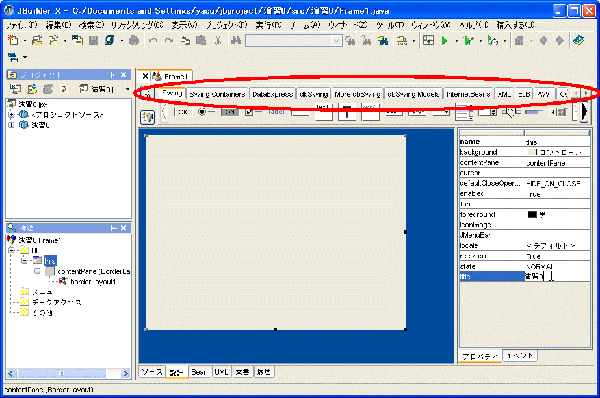This screenshot has height=398, width=600.
Task: Open the ソース (Source) view tab
Action: tap(152, 372)
